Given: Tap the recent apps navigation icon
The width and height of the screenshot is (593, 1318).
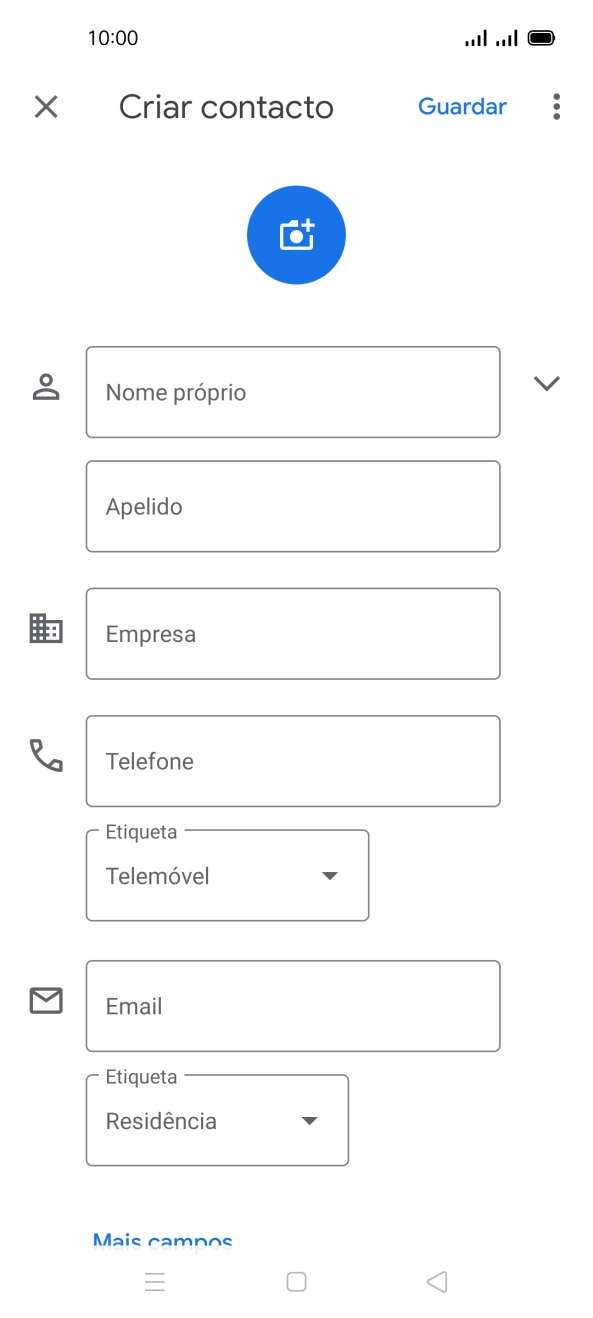Looking at the screenshot, I should pyautogui.click(x=156, y=1281).
